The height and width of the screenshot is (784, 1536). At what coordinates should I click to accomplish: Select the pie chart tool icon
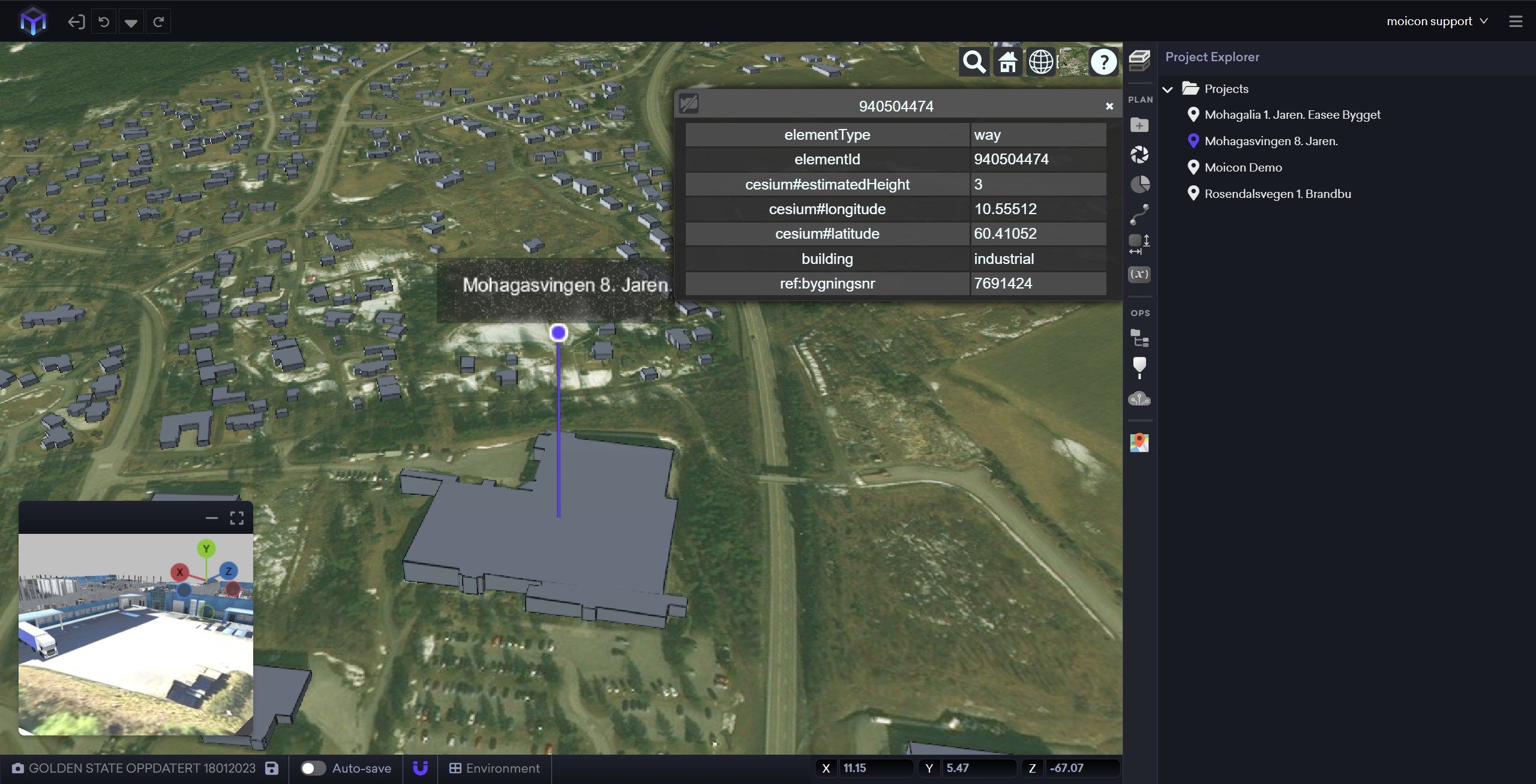click(1139, 184)
